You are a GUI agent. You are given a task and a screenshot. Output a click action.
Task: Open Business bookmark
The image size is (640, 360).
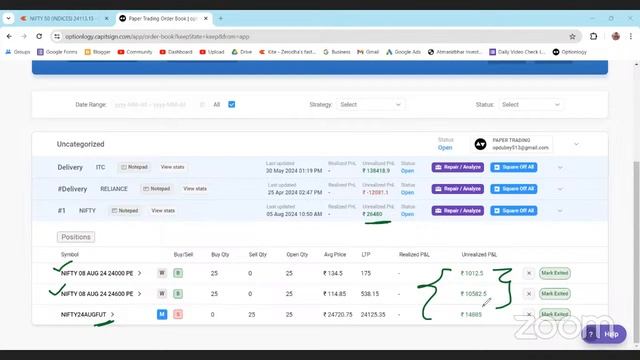click(x=337, y=52)
